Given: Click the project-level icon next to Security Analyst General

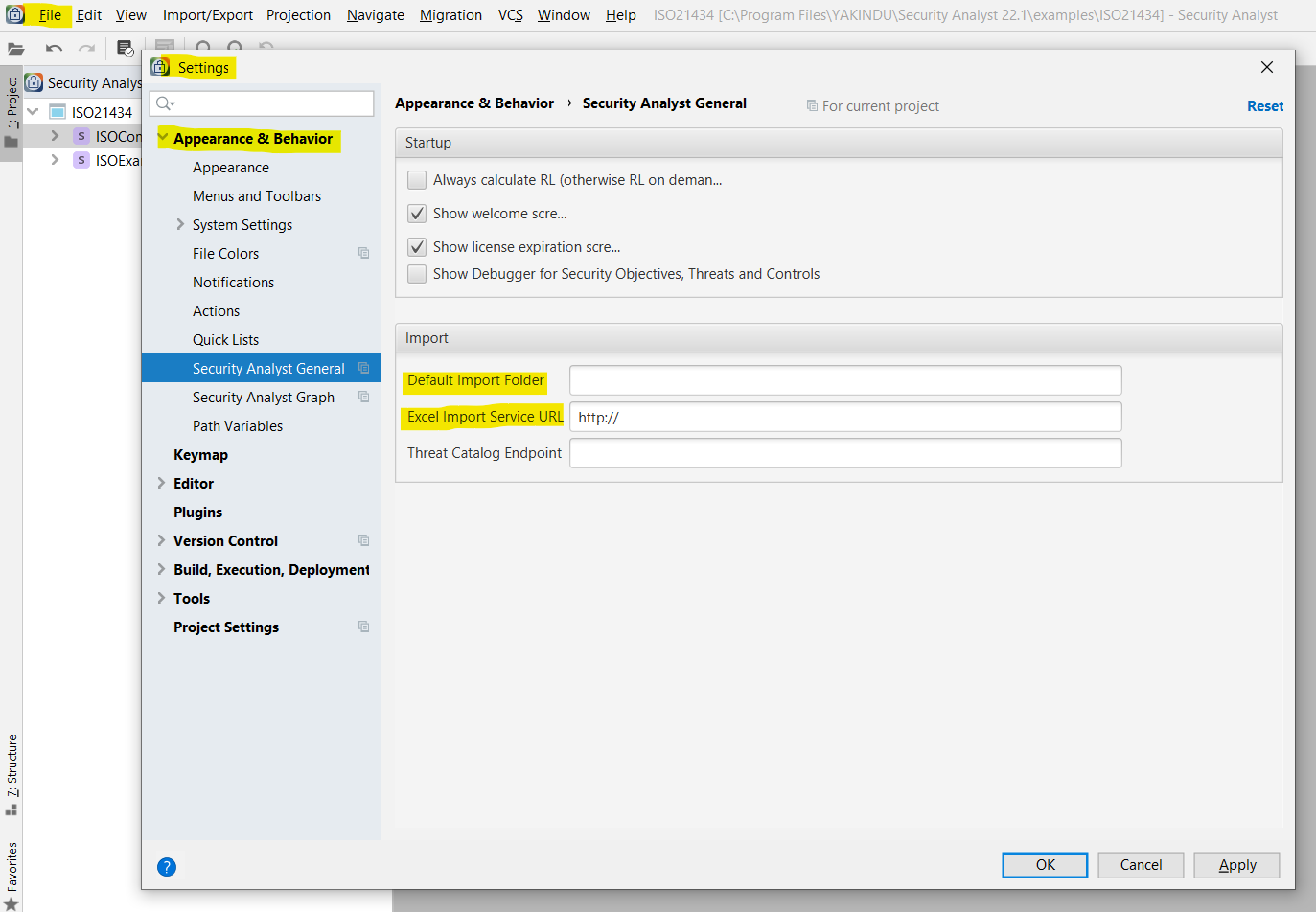Looking at the screenshot, I should pos(364,368).
